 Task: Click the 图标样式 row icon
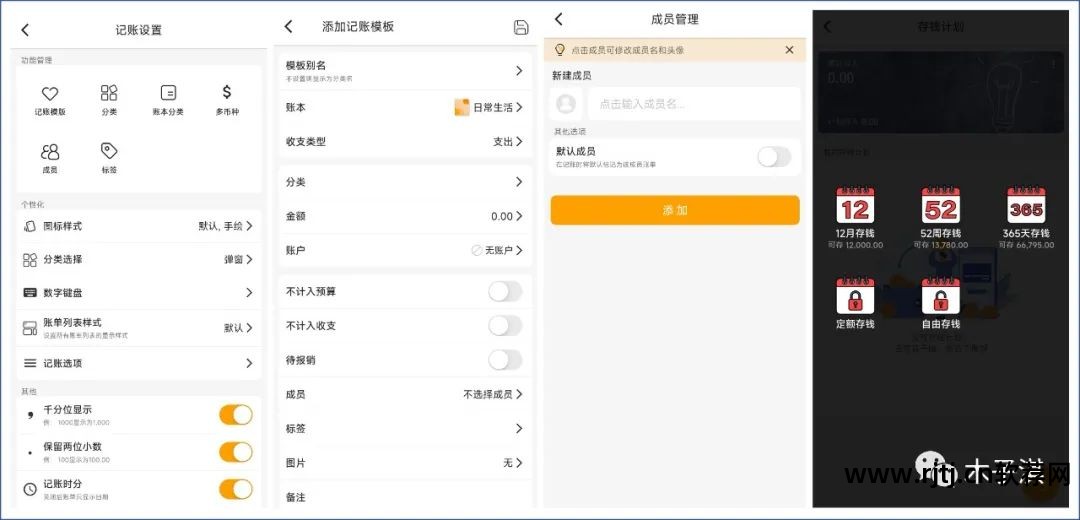click(30, 226)
